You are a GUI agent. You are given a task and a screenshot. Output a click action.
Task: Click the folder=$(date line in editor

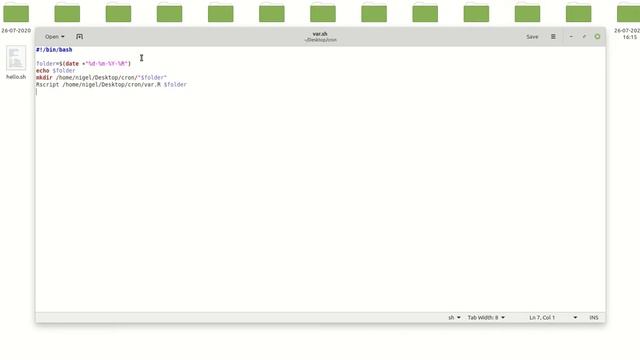pos(83,64)
